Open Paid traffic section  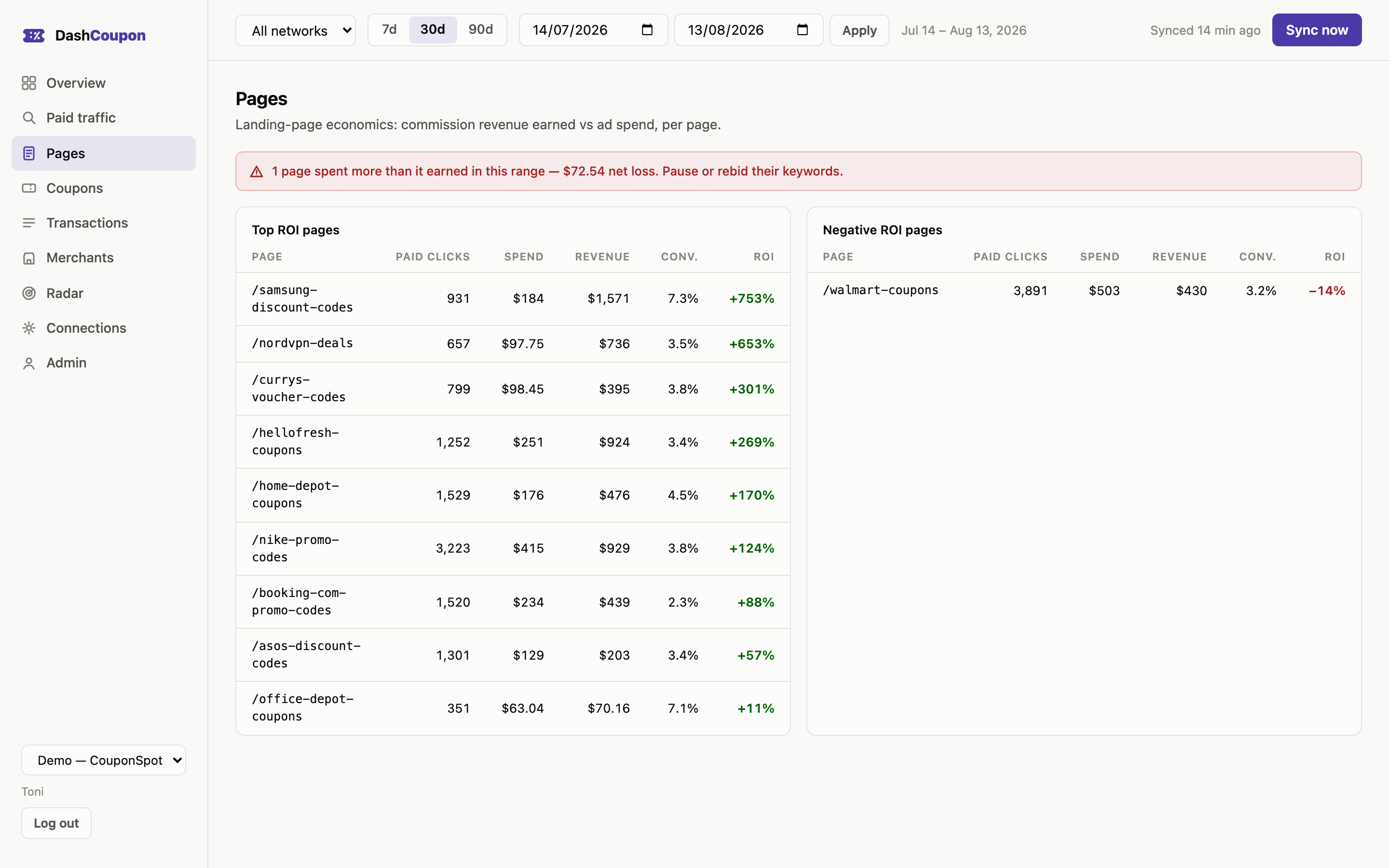tap(104, 118)
